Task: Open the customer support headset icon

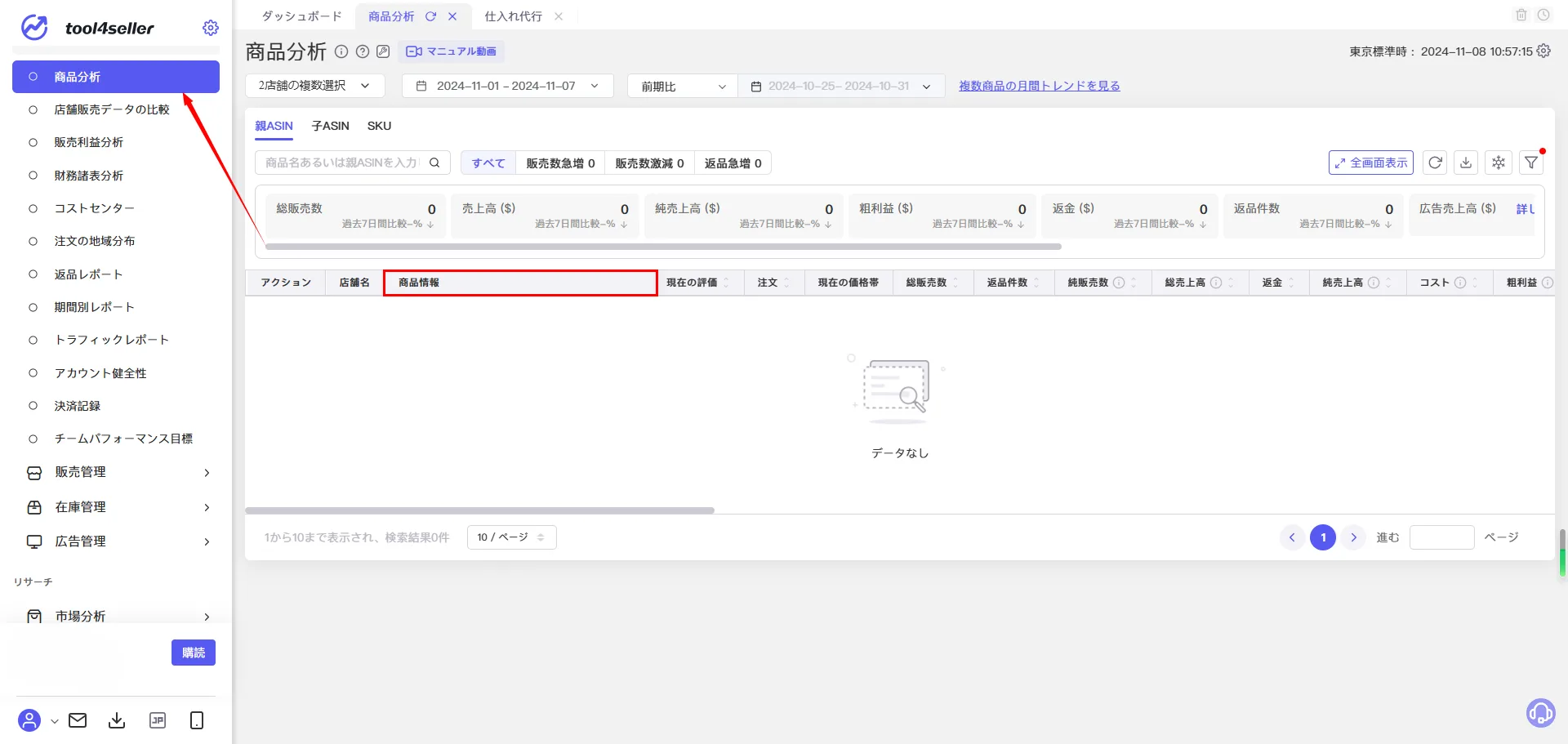Action: pos(1540,713)
